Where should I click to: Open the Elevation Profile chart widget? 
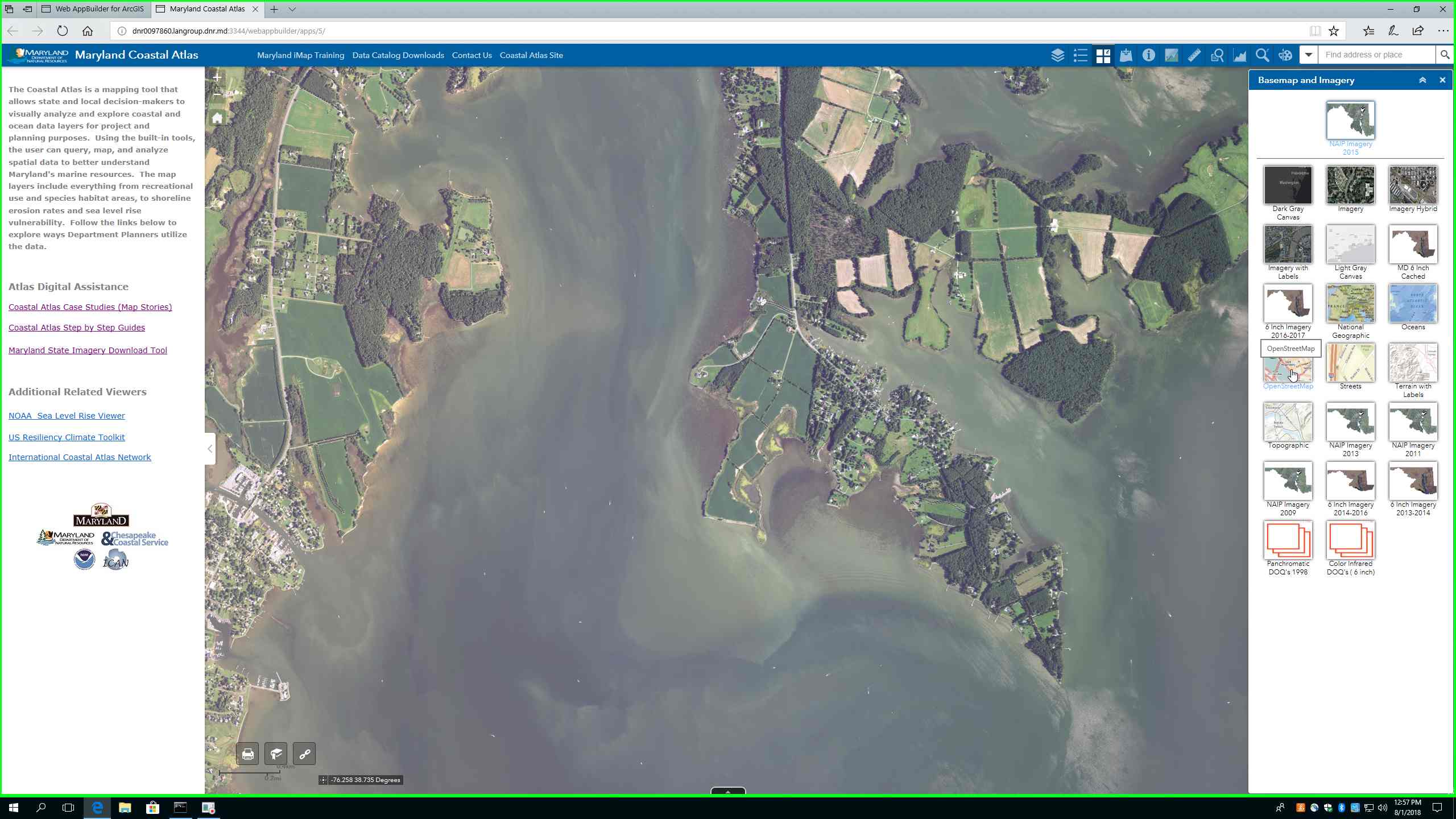tap(1239, 55)
